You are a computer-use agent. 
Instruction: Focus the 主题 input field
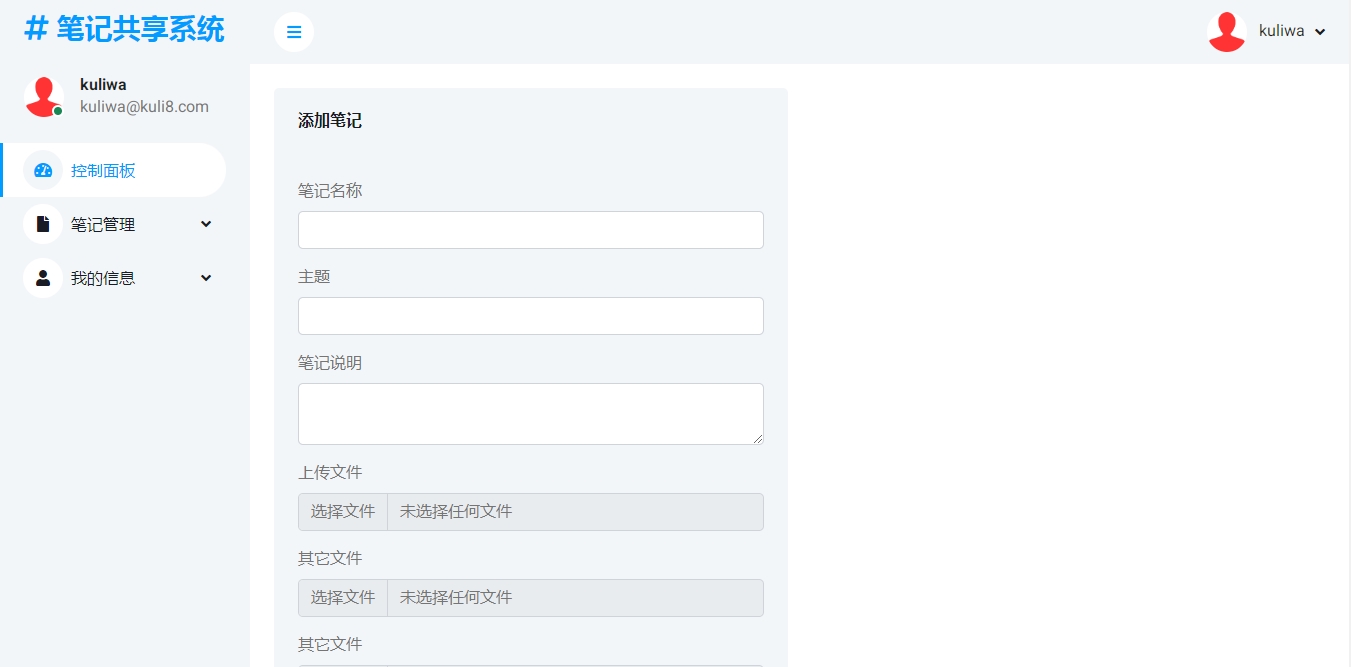pos(530,316)
